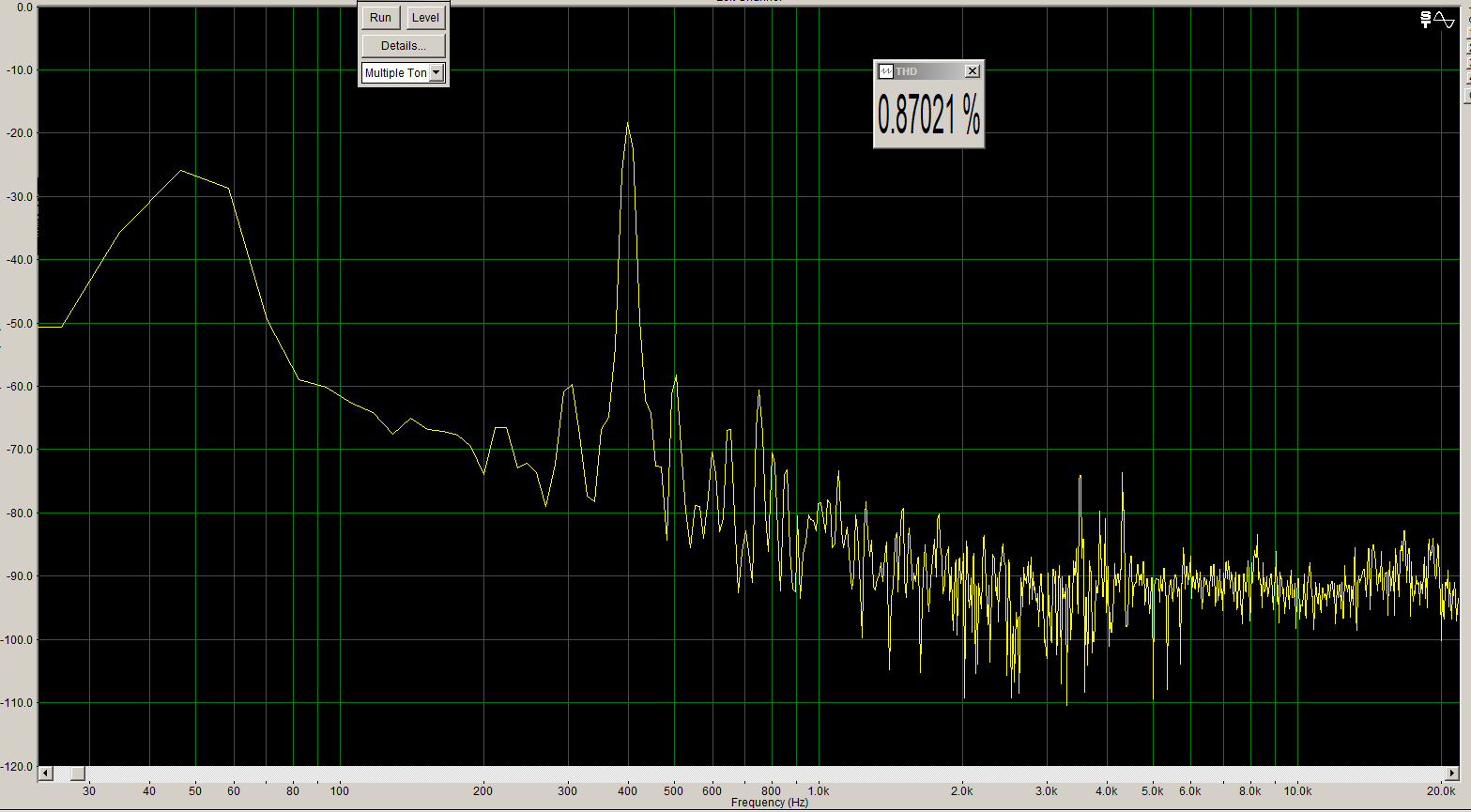Click the 1.0k frequency axis label
The width and height of the screenshot is (1471, 812).
click(819, 791)
